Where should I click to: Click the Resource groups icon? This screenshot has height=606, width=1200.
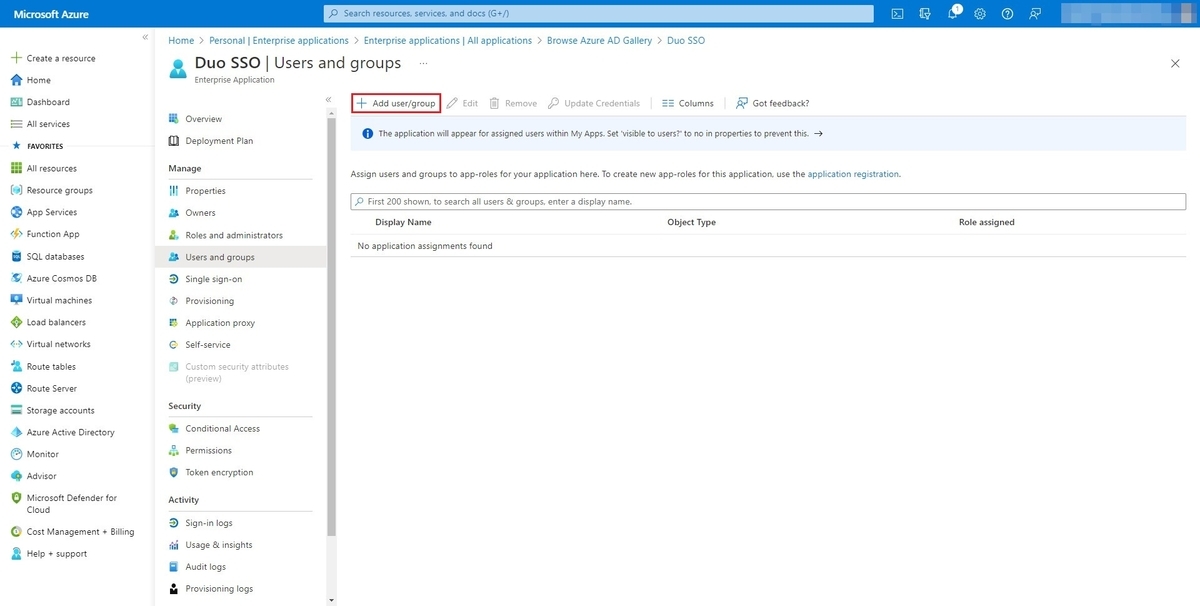pos(16,190)
